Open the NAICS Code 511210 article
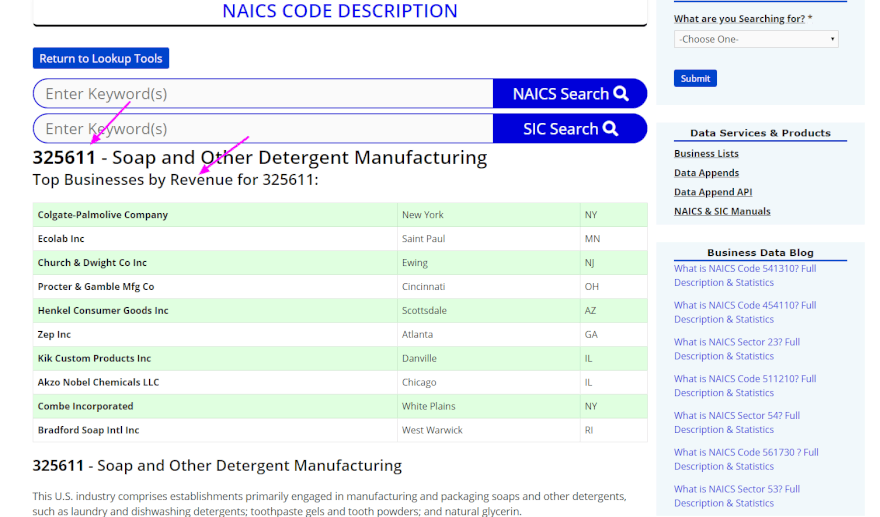 [744, 385]
